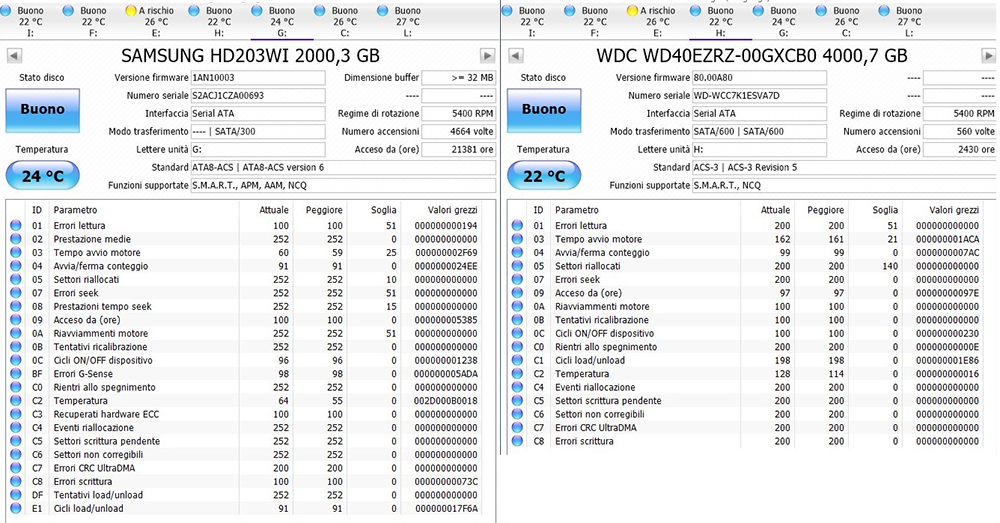Click raw value 002D000B0018 in Temperatura row
Viewport: 1000px width, 523px height.
click(x=446, y=401)
